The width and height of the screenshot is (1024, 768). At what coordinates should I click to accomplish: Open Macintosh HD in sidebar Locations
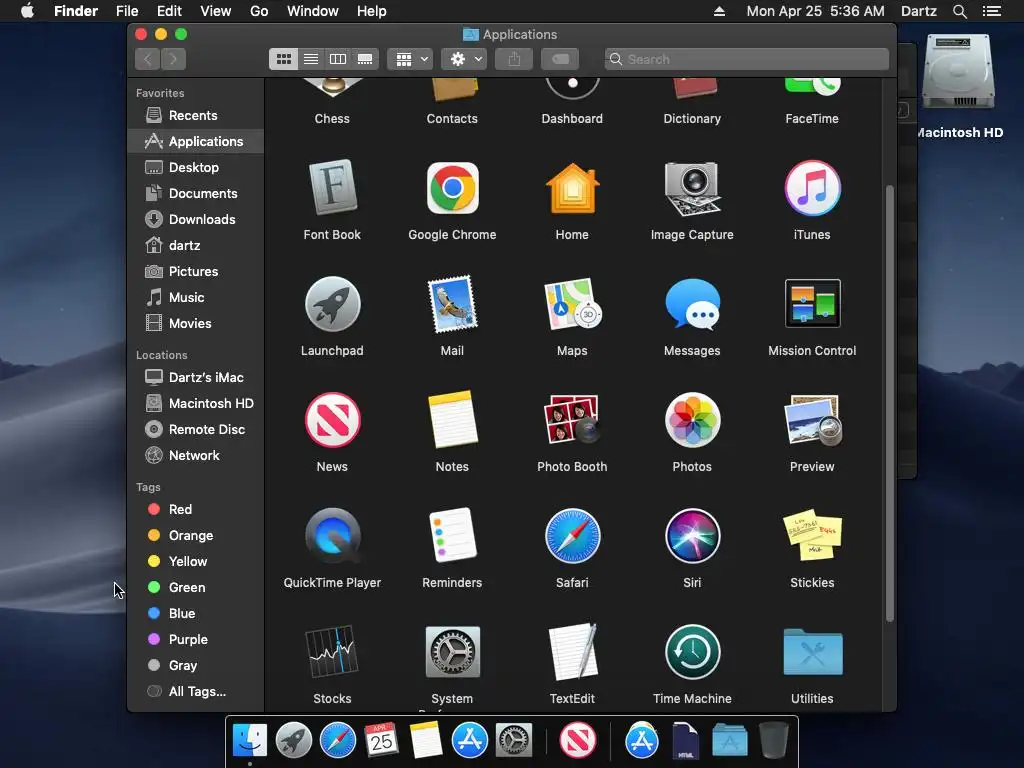click(x=195, y=404)
